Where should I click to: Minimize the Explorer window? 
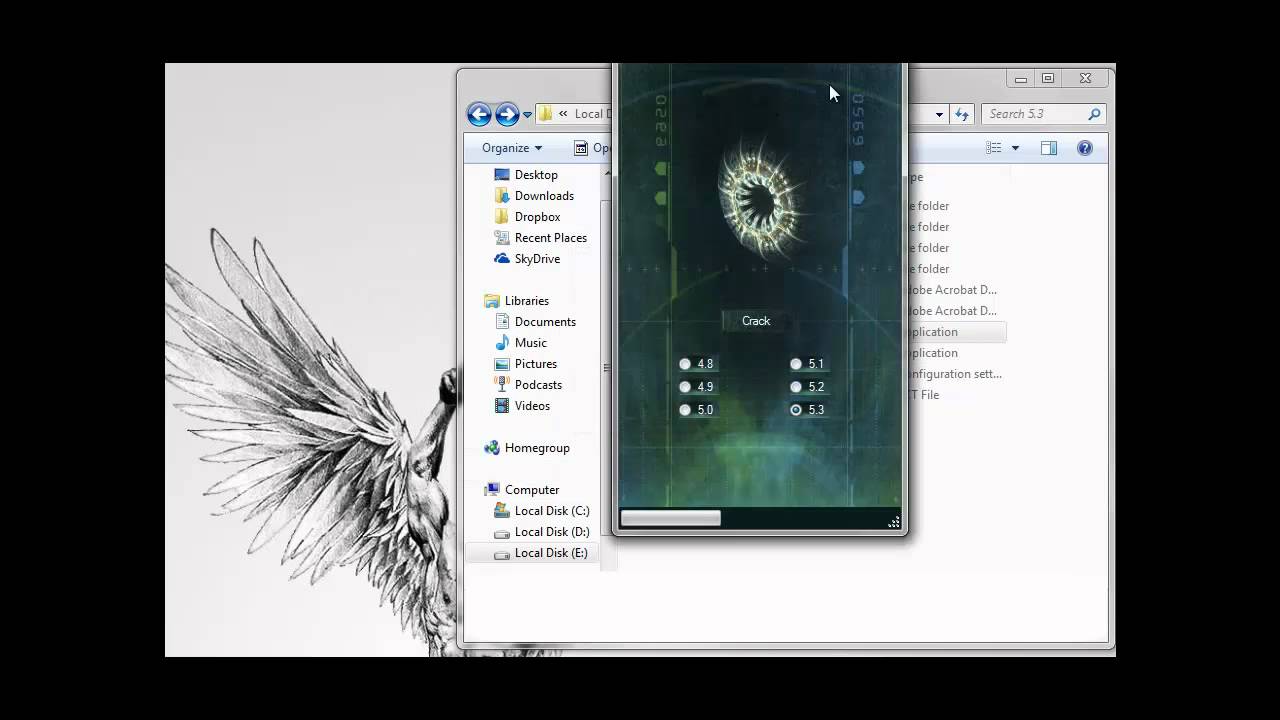tap(1020, 78)
